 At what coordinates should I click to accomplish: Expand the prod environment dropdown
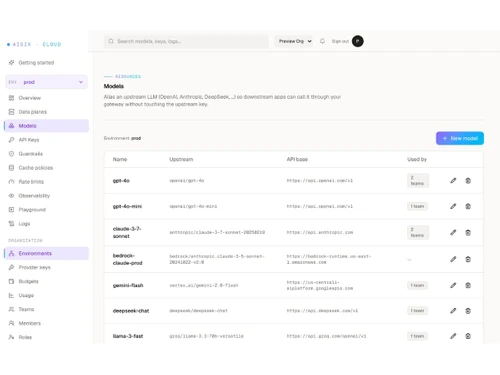pos(46,82)
